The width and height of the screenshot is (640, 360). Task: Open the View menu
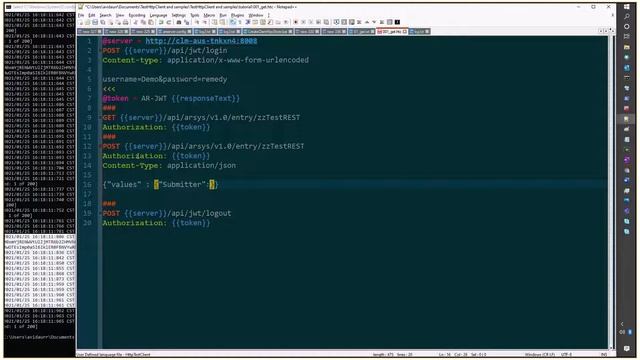(x=120, y=15)
